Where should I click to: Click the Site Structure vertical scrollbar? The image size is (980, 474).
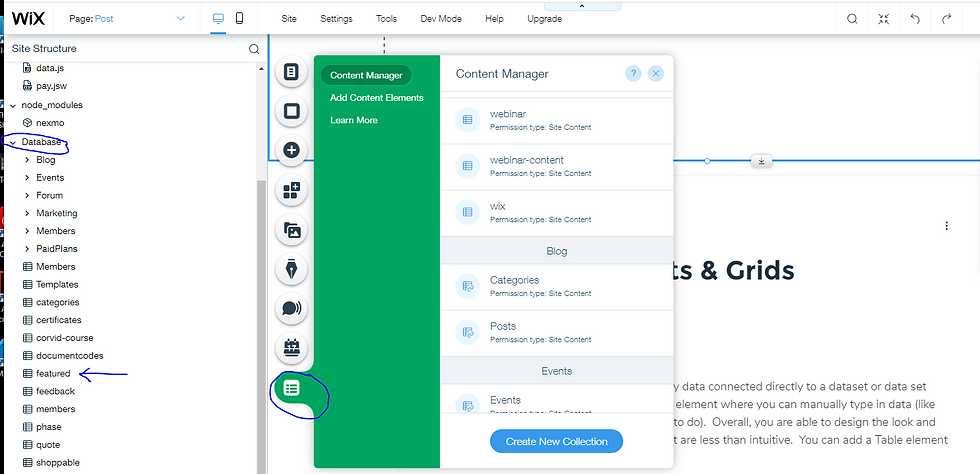point(262,325)
